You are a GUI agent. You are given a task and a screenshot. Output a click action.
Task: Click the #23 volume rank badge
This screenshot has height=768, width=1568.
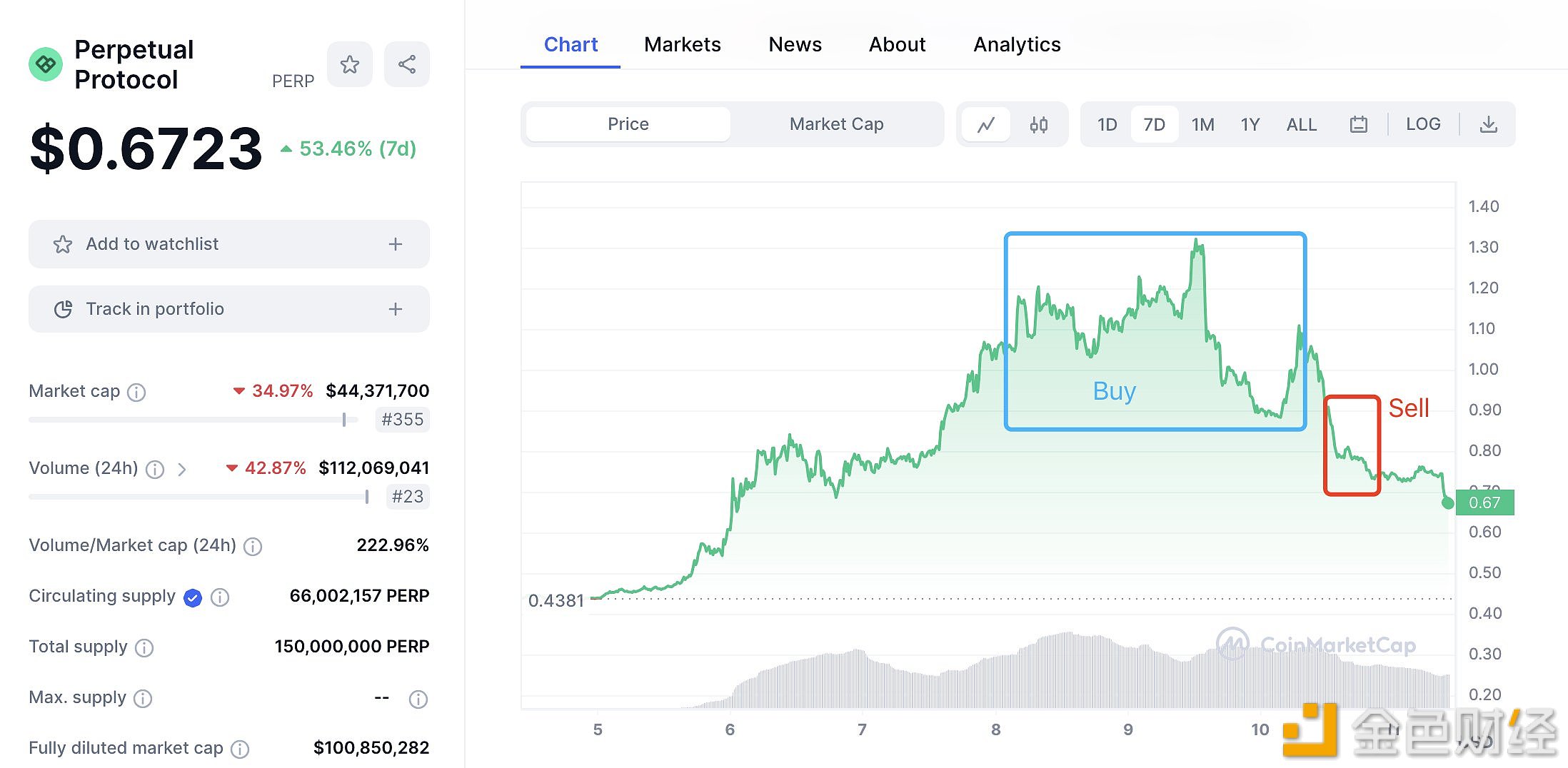click(x=408, y=497)
